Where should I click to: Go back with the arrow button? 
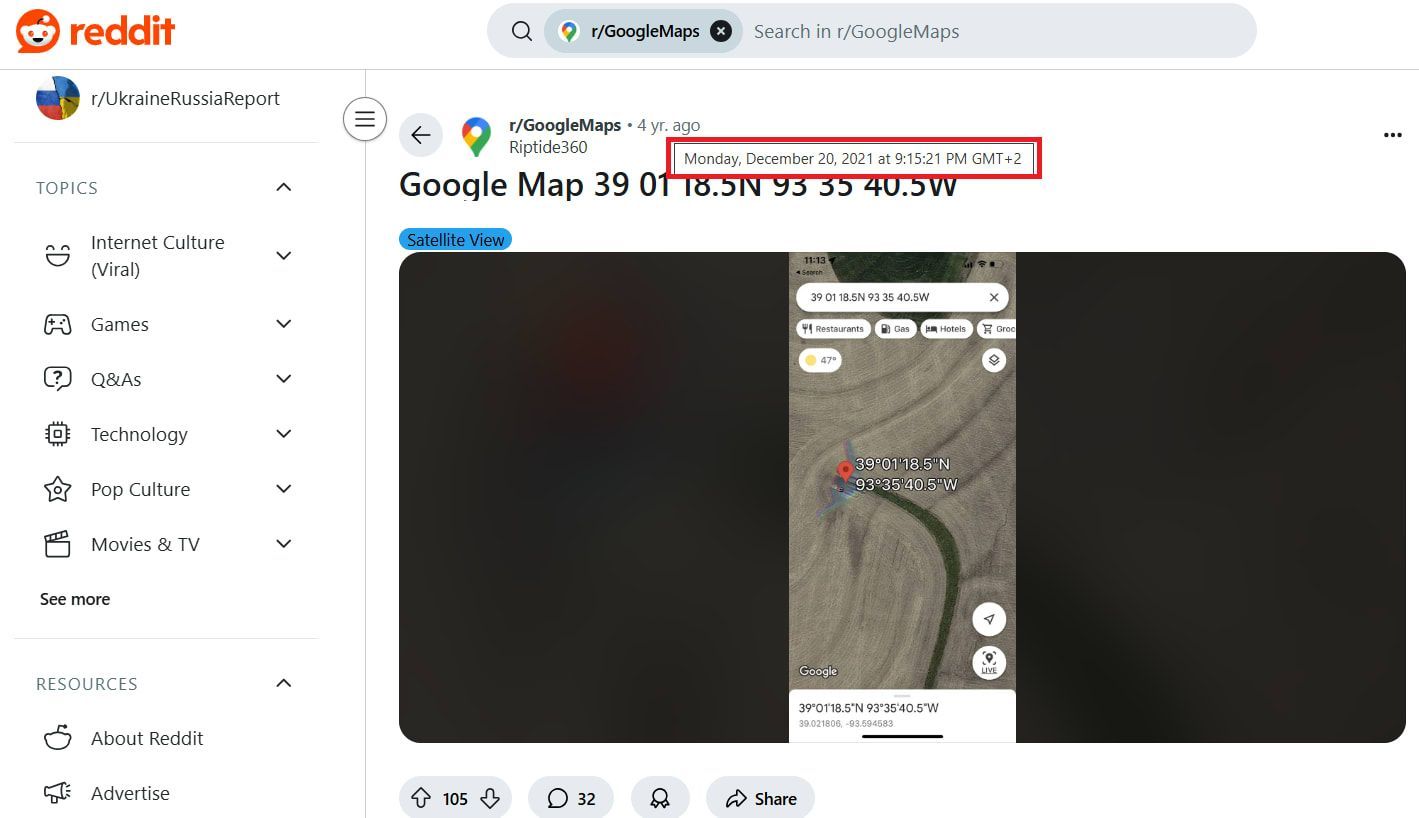[x=421, y=135]
